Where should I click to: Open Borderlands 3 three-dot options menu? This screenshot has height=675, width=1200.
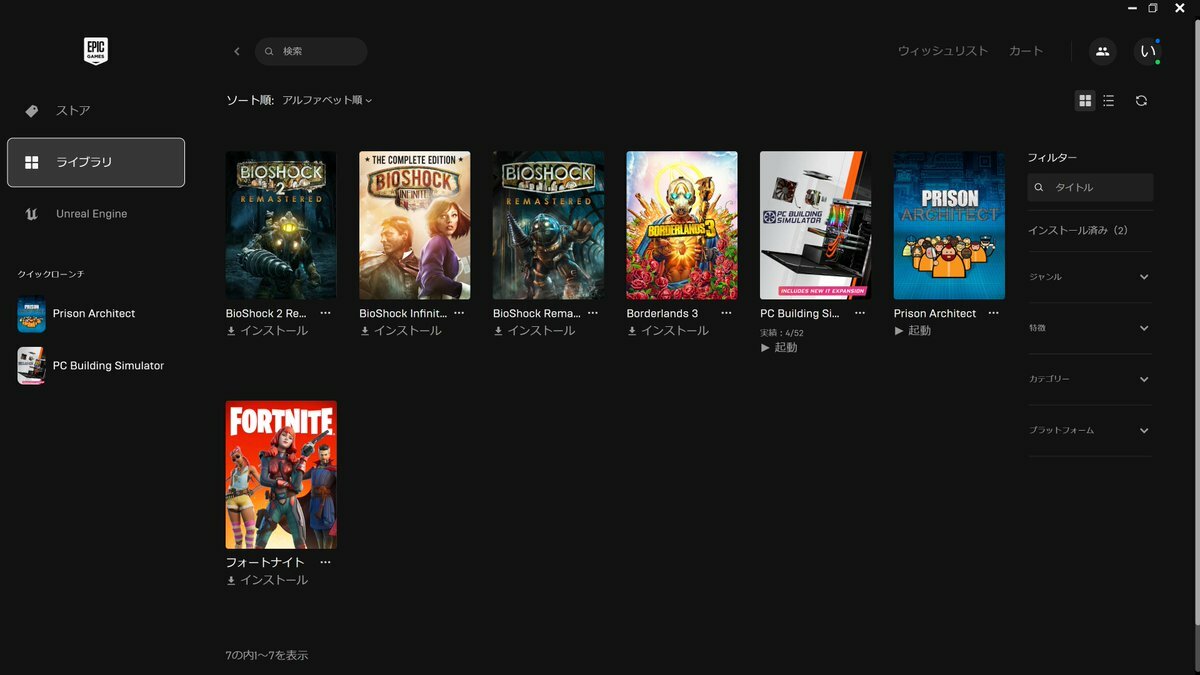726,313
